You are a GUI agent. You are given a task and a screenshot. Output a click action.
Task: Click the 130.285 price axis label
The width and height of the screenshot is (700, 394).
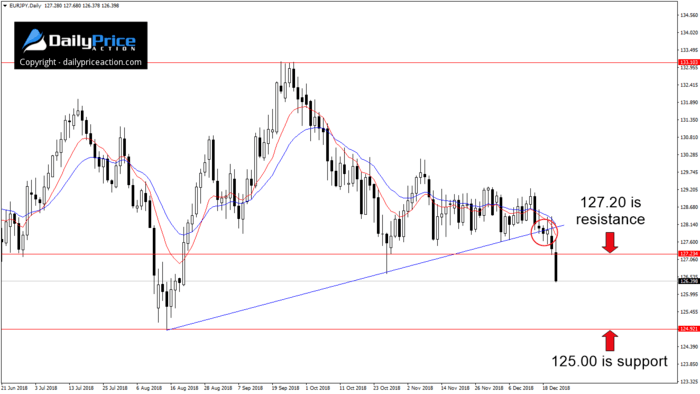pos(689,155)
